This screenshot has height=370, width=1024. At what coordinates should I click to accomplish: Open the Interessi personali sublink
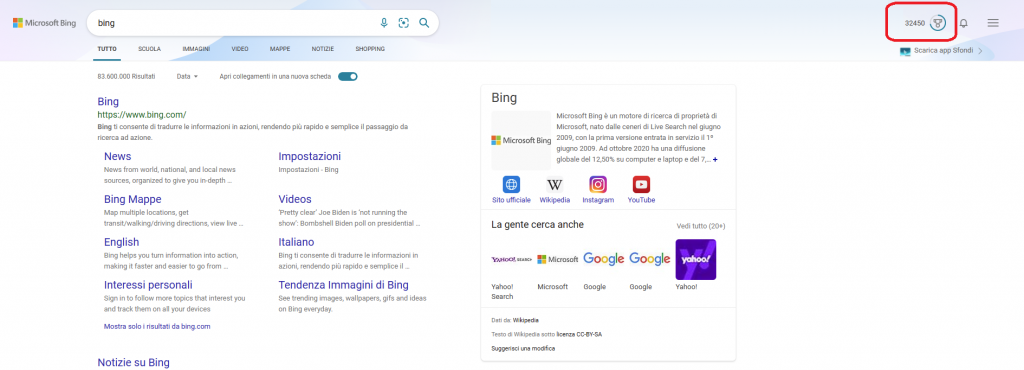(x=148, y=285)
